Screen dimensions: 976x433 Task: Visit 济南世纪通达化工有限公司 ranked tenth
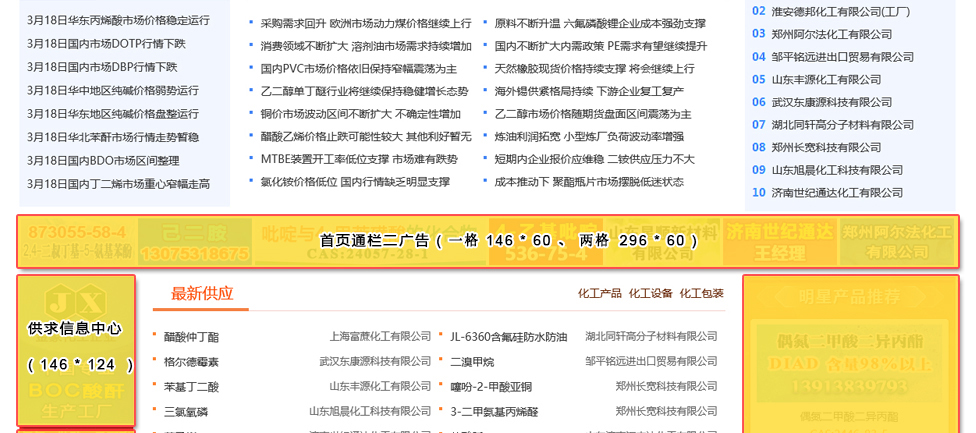[837, 193]
